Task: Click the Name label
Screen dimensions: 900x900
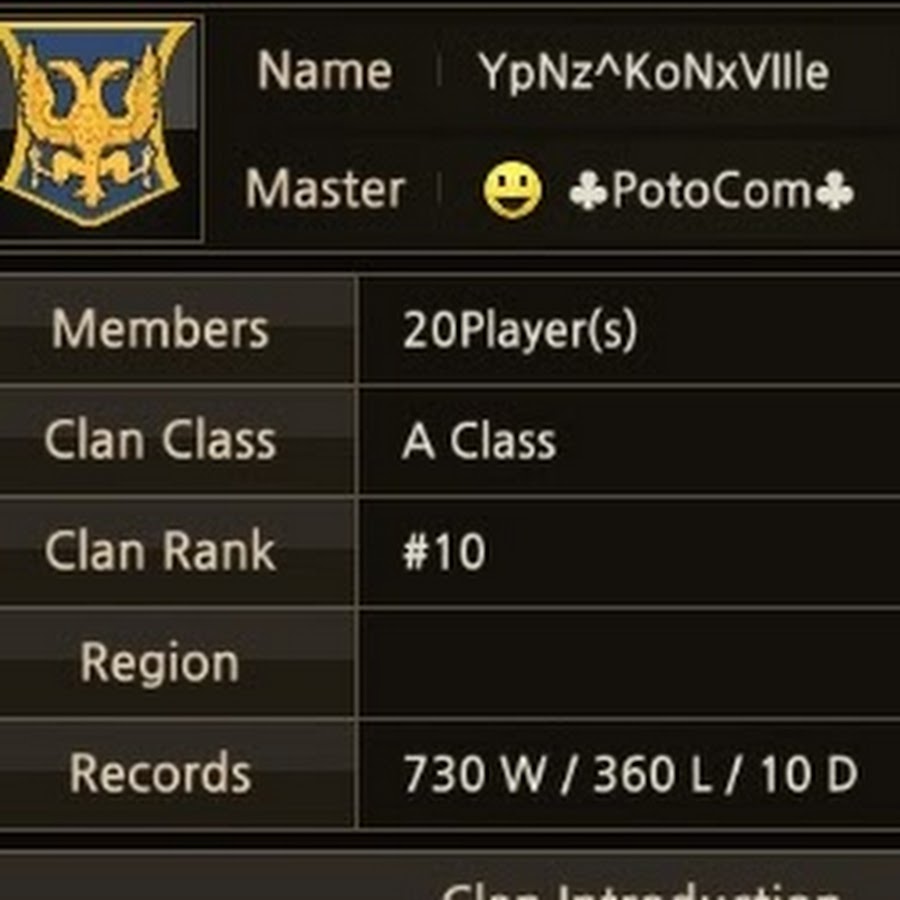Action: pyautogui.click(x=325, y=71)
